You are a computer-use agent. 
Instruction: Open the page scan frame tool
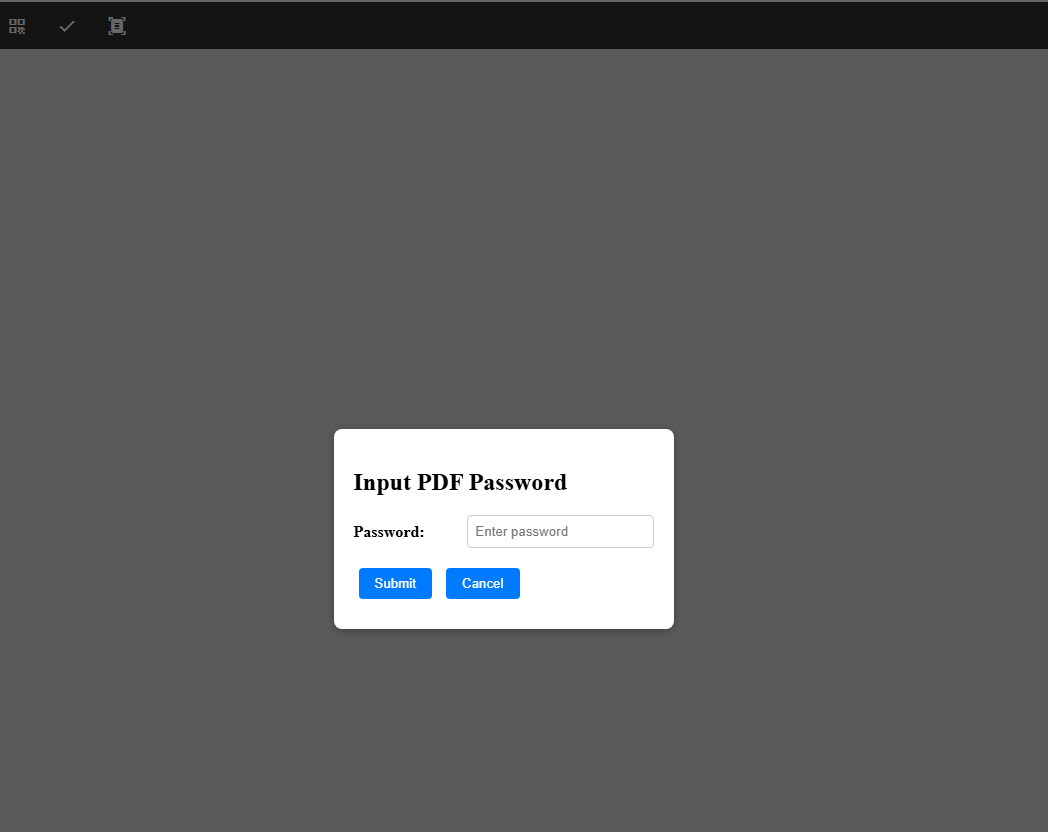pos(117,26)
